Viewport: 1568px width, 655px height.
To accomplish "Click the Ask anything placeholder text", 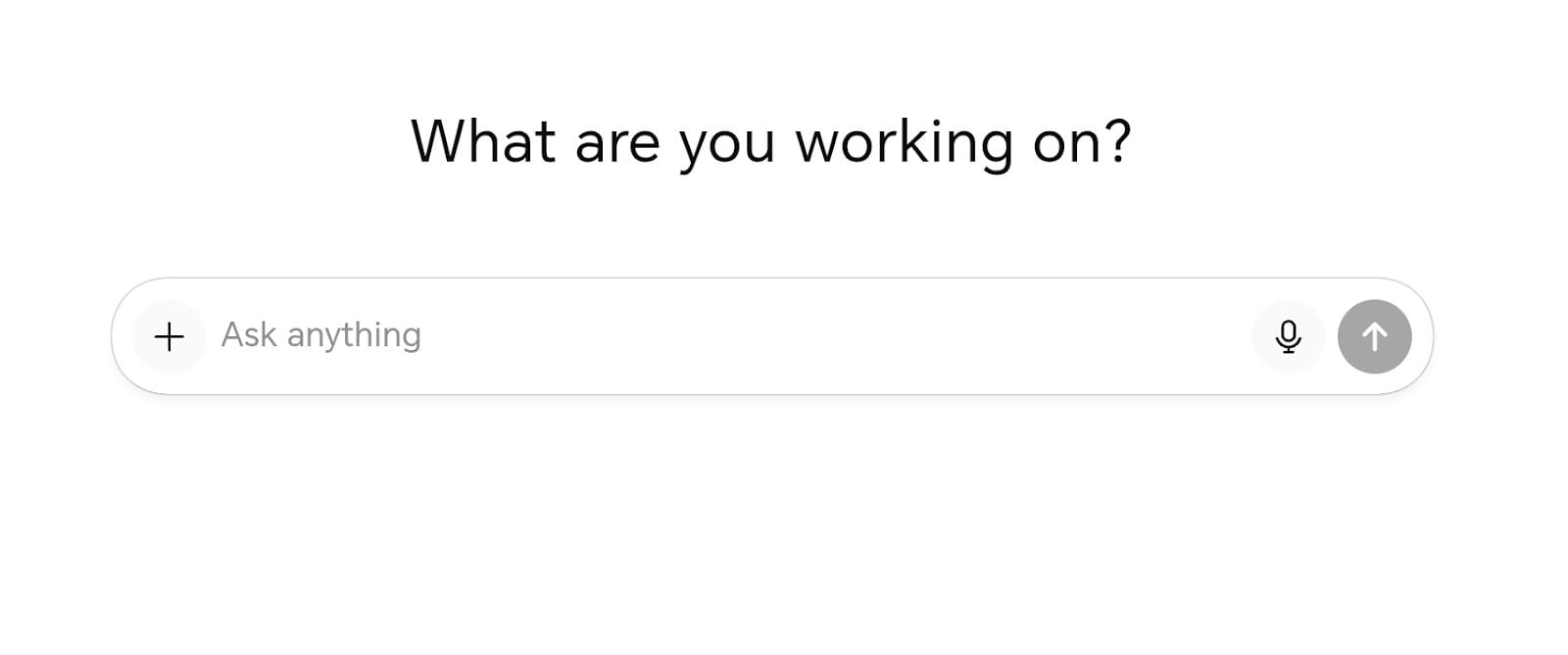I will pos(320,335).
